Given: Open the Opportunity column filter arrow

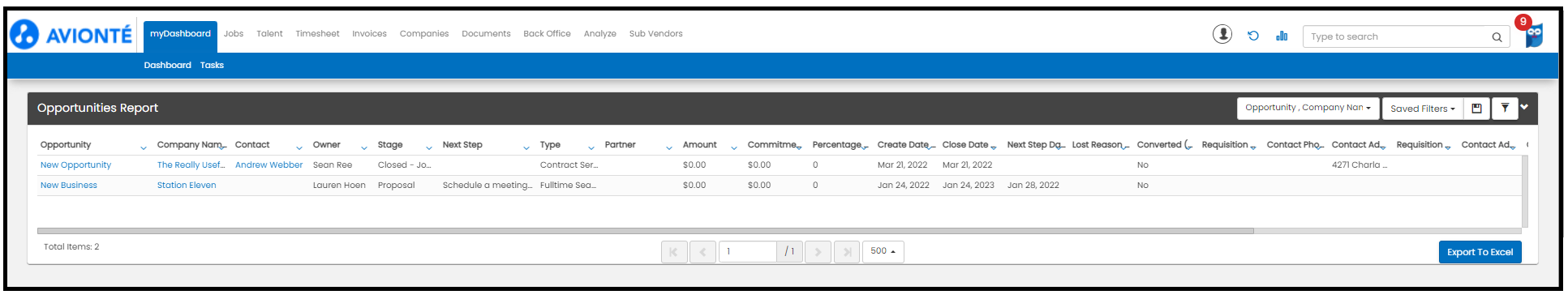Looking at the screenshot, I should [x=144, y=147].
